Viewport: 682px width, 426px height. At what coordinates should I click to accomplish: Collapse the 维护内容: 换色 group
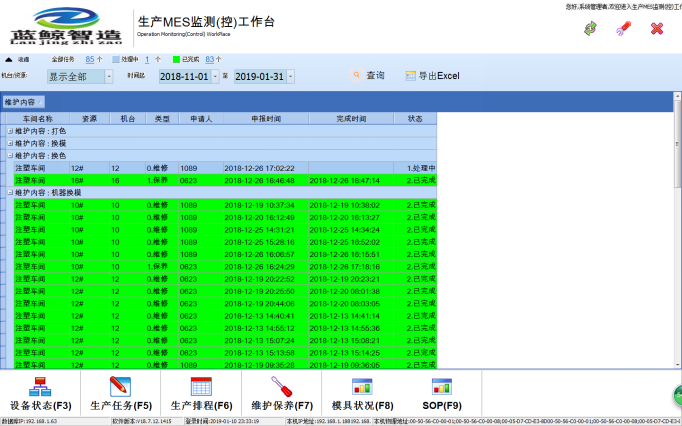[x=10, y=155]
